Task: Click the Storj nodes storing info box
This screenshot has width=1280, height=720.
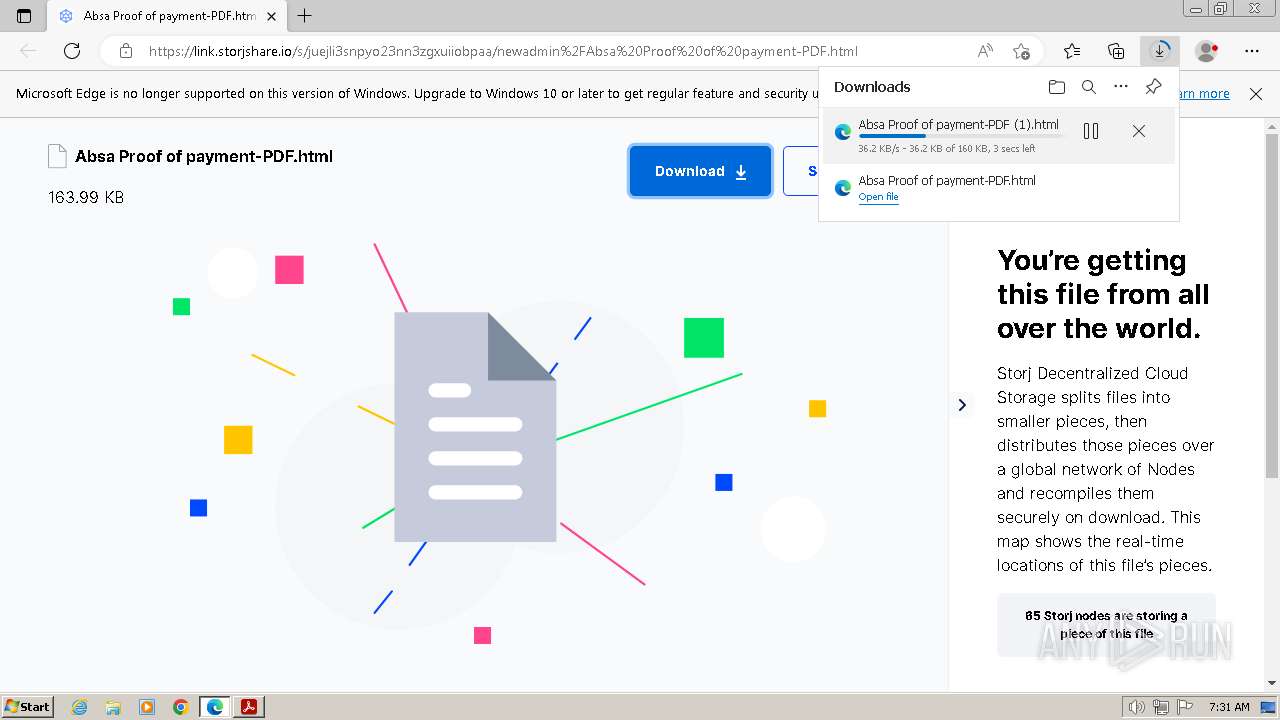Action: tap(1106, 625)
